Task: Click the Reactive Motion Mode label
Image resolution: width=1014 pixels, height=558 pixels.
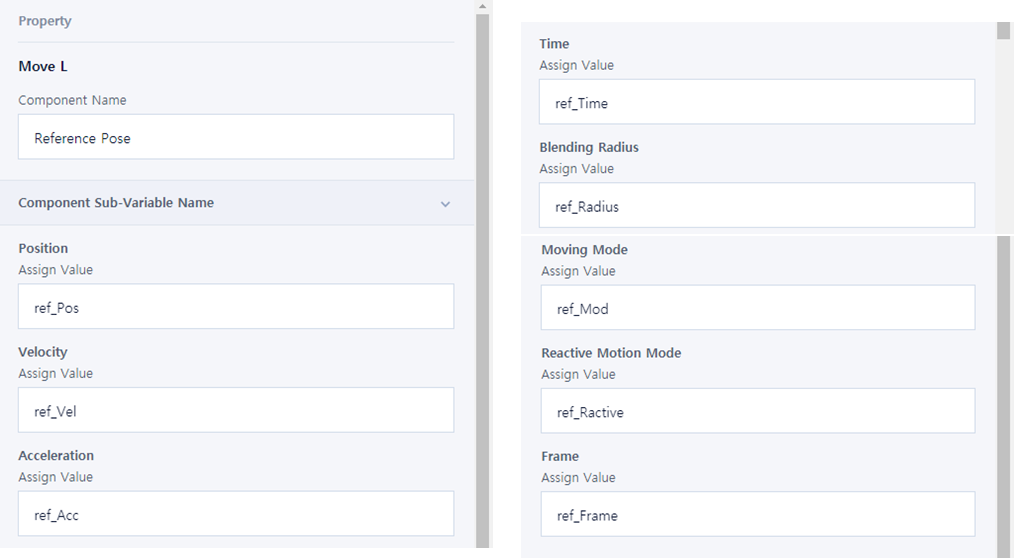Action: (x=611, y=353)
